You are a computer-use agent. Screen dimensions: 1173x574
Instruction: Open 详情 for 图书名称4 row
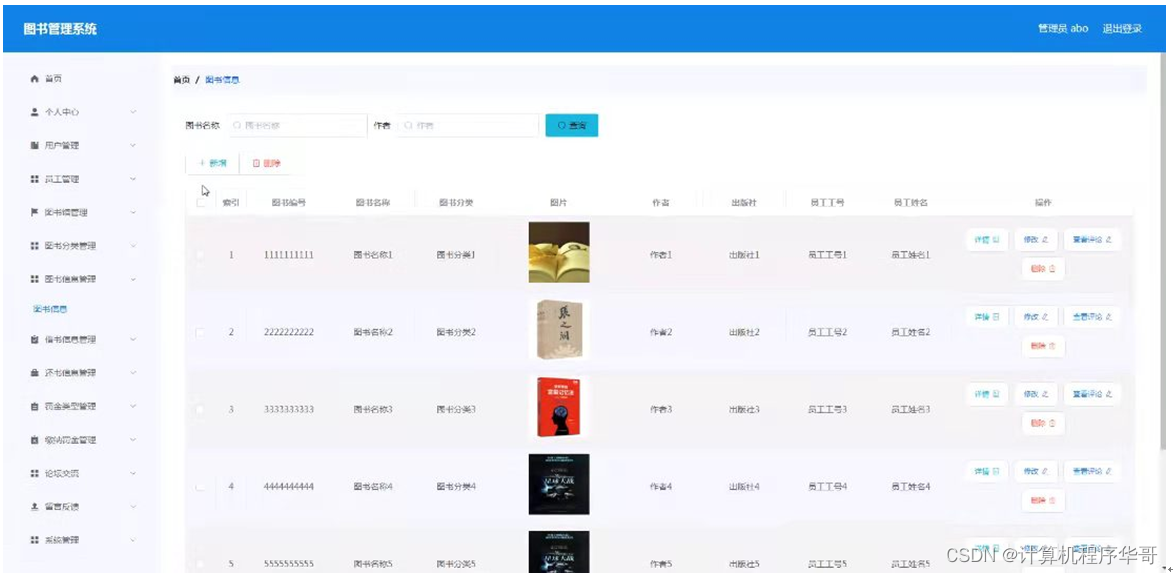[x=987, y=471]
